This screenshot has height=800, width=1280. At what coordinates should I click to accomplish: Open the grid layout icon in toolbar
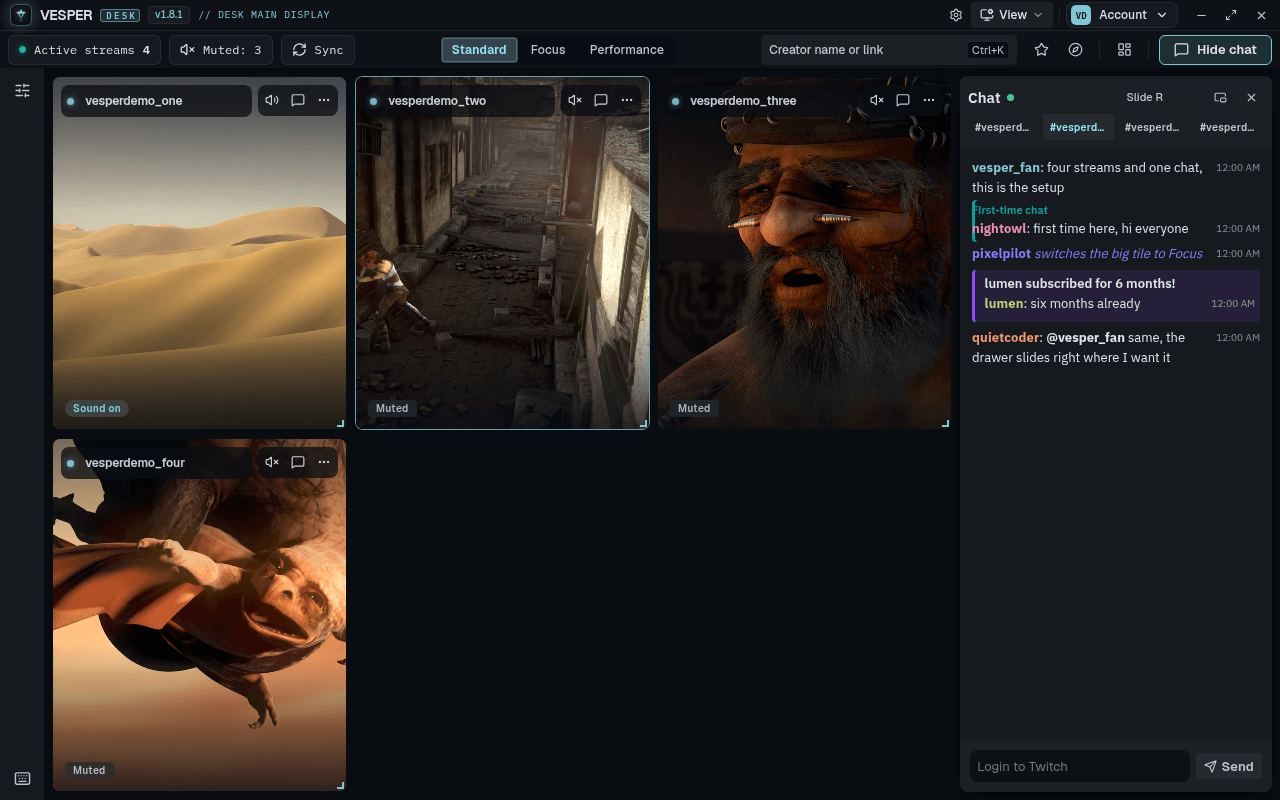pyautogui.click(x=1124, y=50)
